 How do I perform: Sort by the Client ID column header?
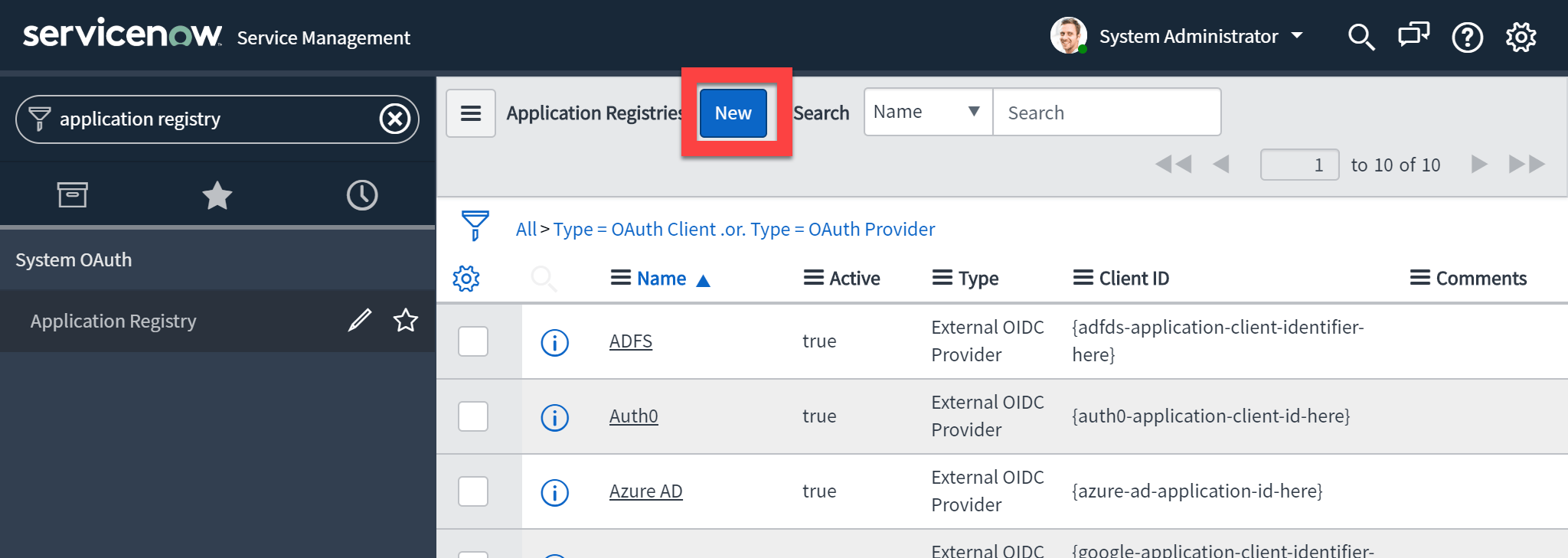pyautogui.click(x=1134, y=279)
